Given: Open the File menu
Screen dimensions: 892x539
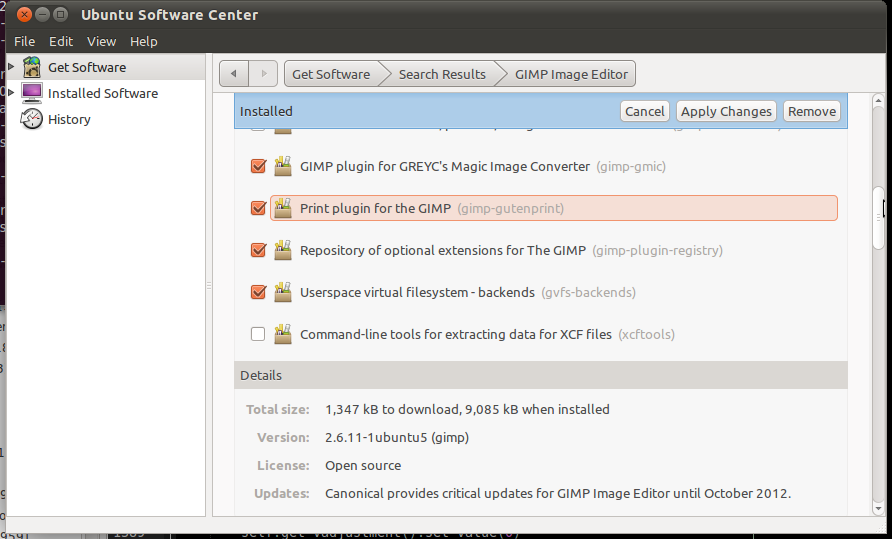Looking at the screenshot, I should (24, 41).
